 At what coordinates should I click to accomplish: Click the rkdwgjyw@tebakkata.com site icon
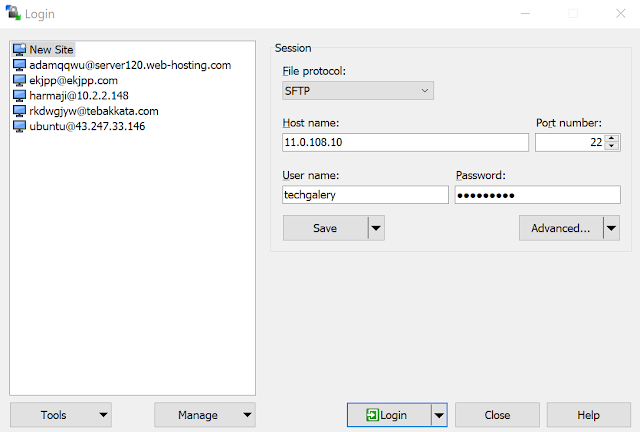19,111
